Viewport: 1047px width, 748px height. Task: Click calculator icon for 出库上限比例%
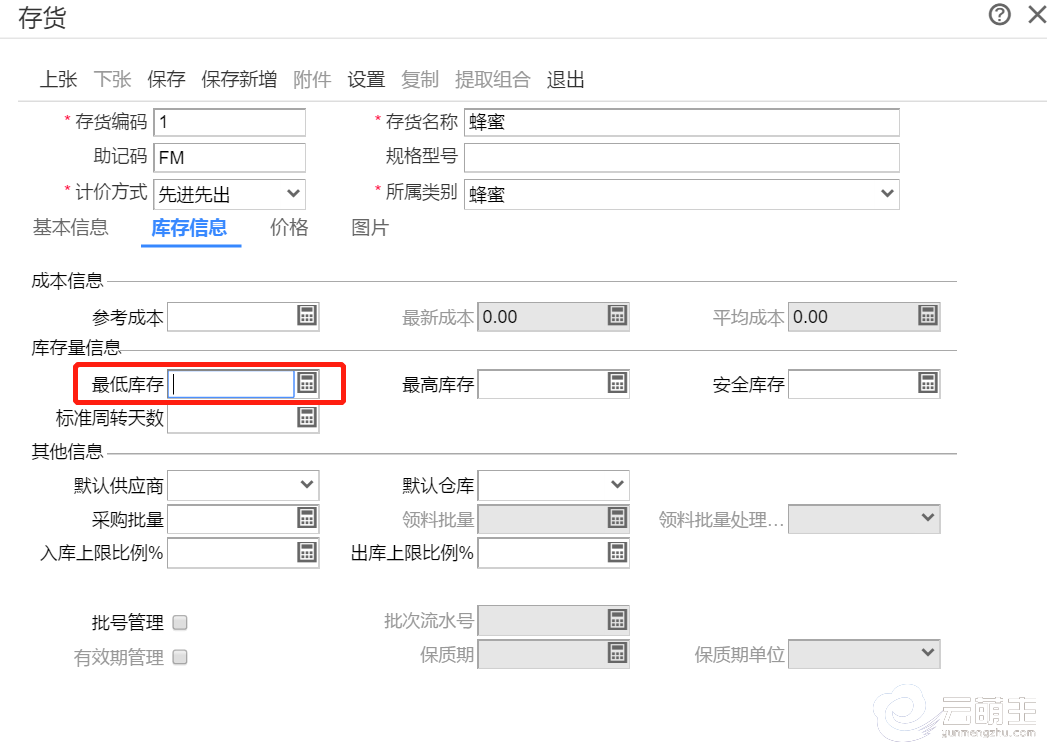tap(617, 552)
